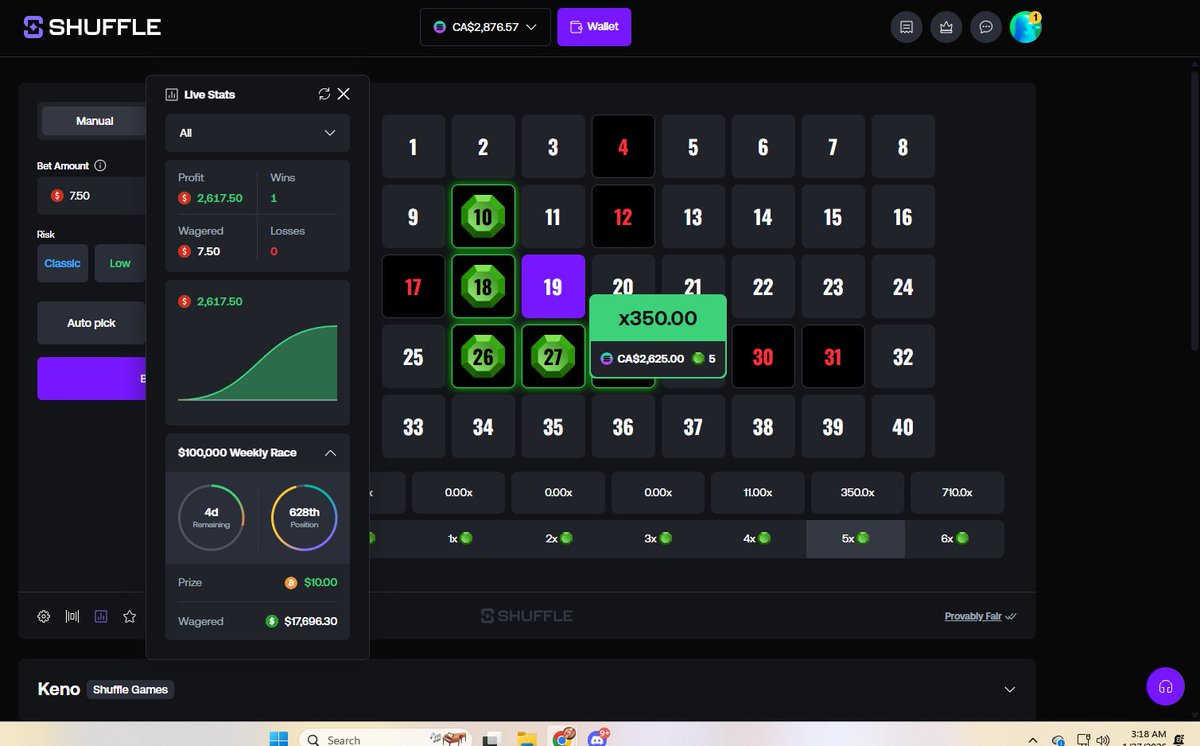Select the Manual betting tab
Screen dimensions: 1200x746
[95, 121]
